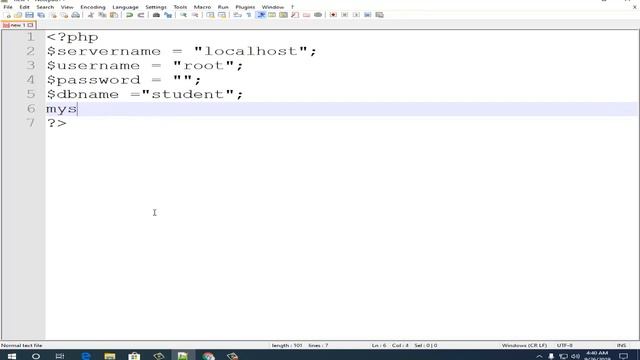Click the user defined language icon
This screenshot has width=640, height=360.
click(272, 15)
